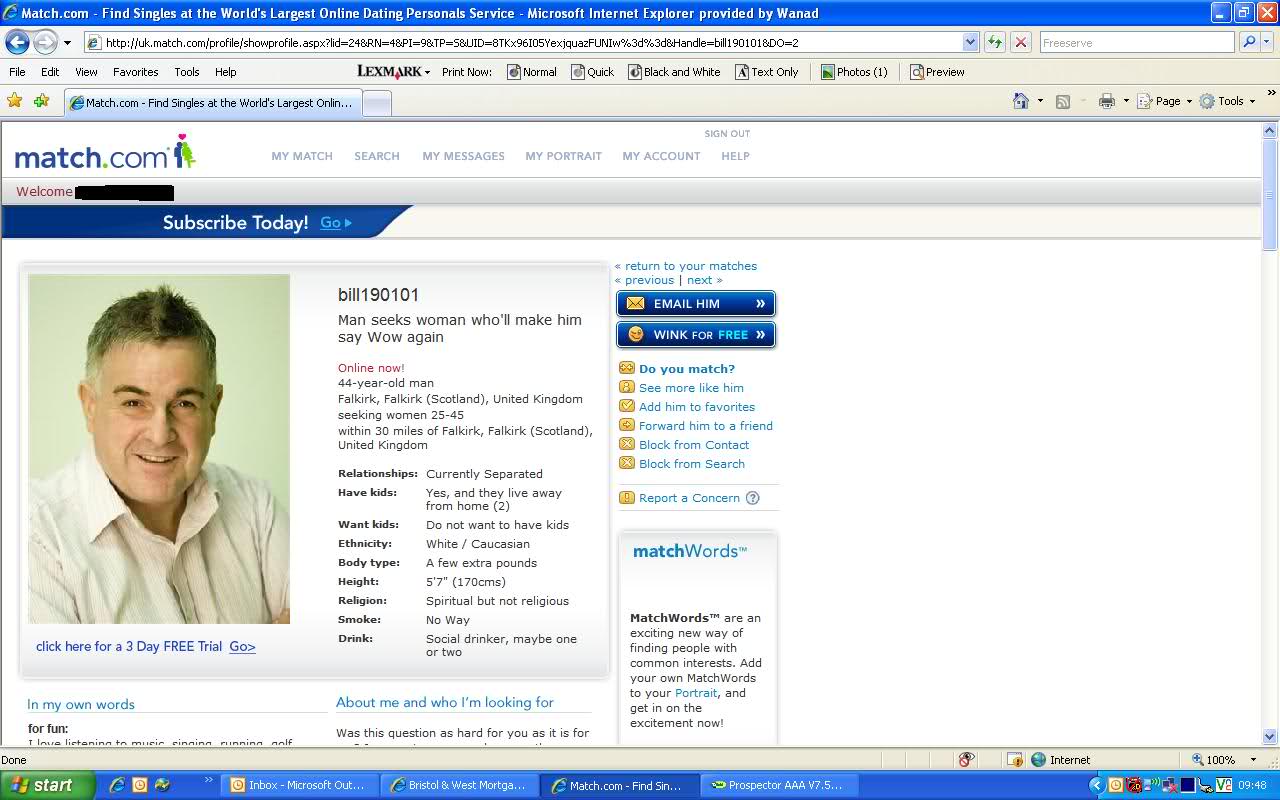The height and width of the screenshot is (800, 1280).
Task: Click the pop-up blocker icon in status bar
Action: point(966,760)
